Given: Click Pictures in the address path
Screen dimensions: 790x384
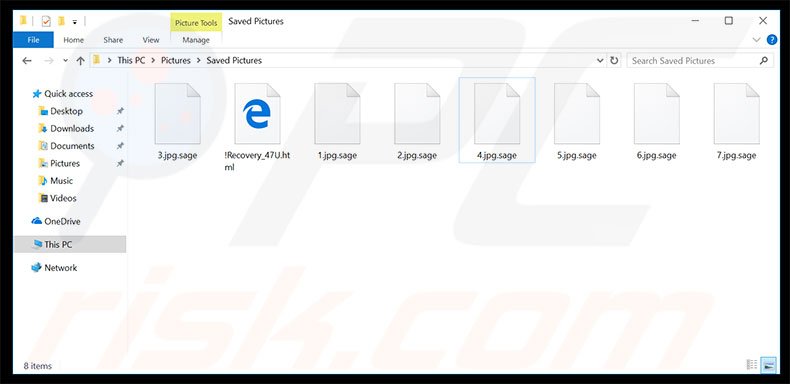Looking at the screenshot, I should click(x=176, y=60).
